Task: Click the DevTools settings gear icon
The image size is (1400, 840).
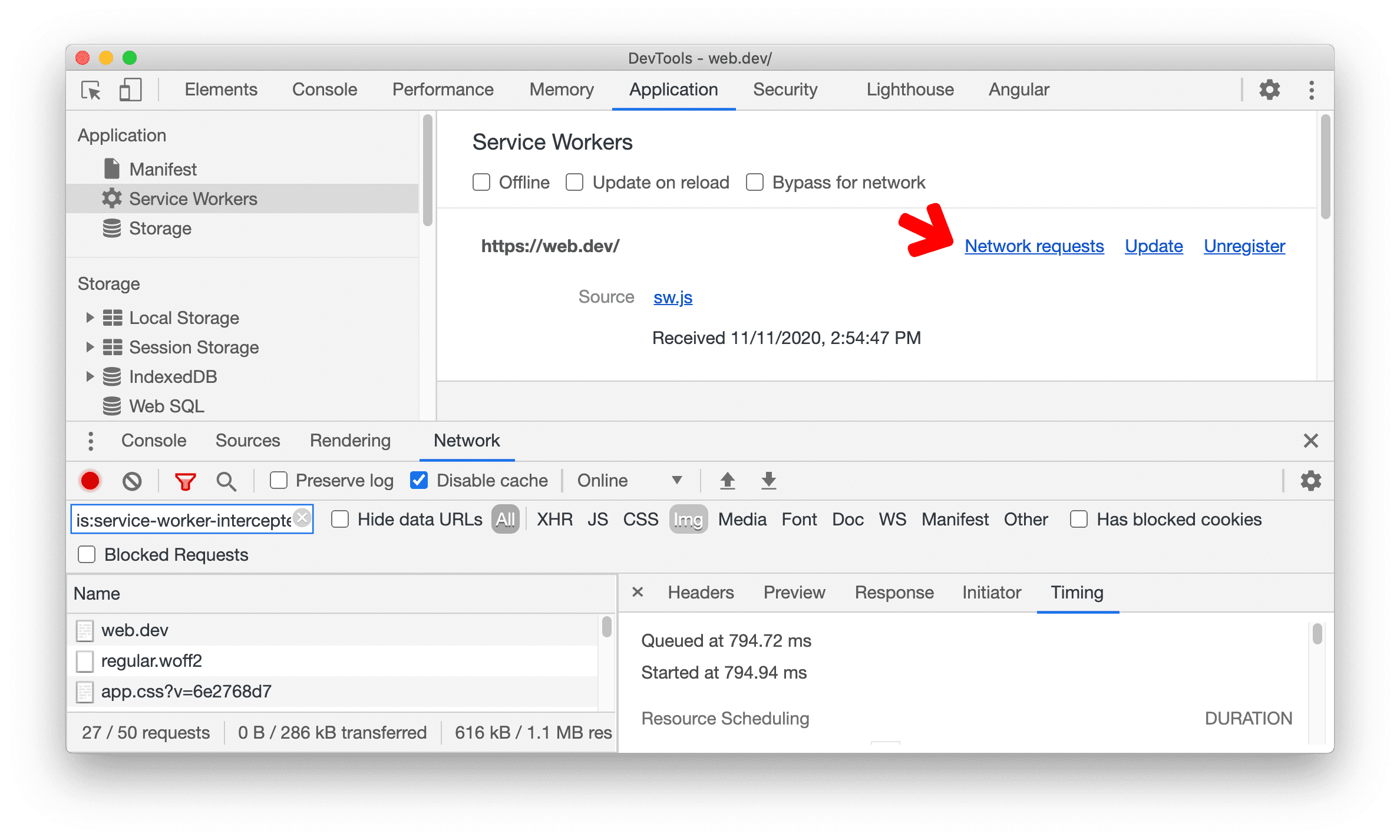Action: click(1270, 89)
